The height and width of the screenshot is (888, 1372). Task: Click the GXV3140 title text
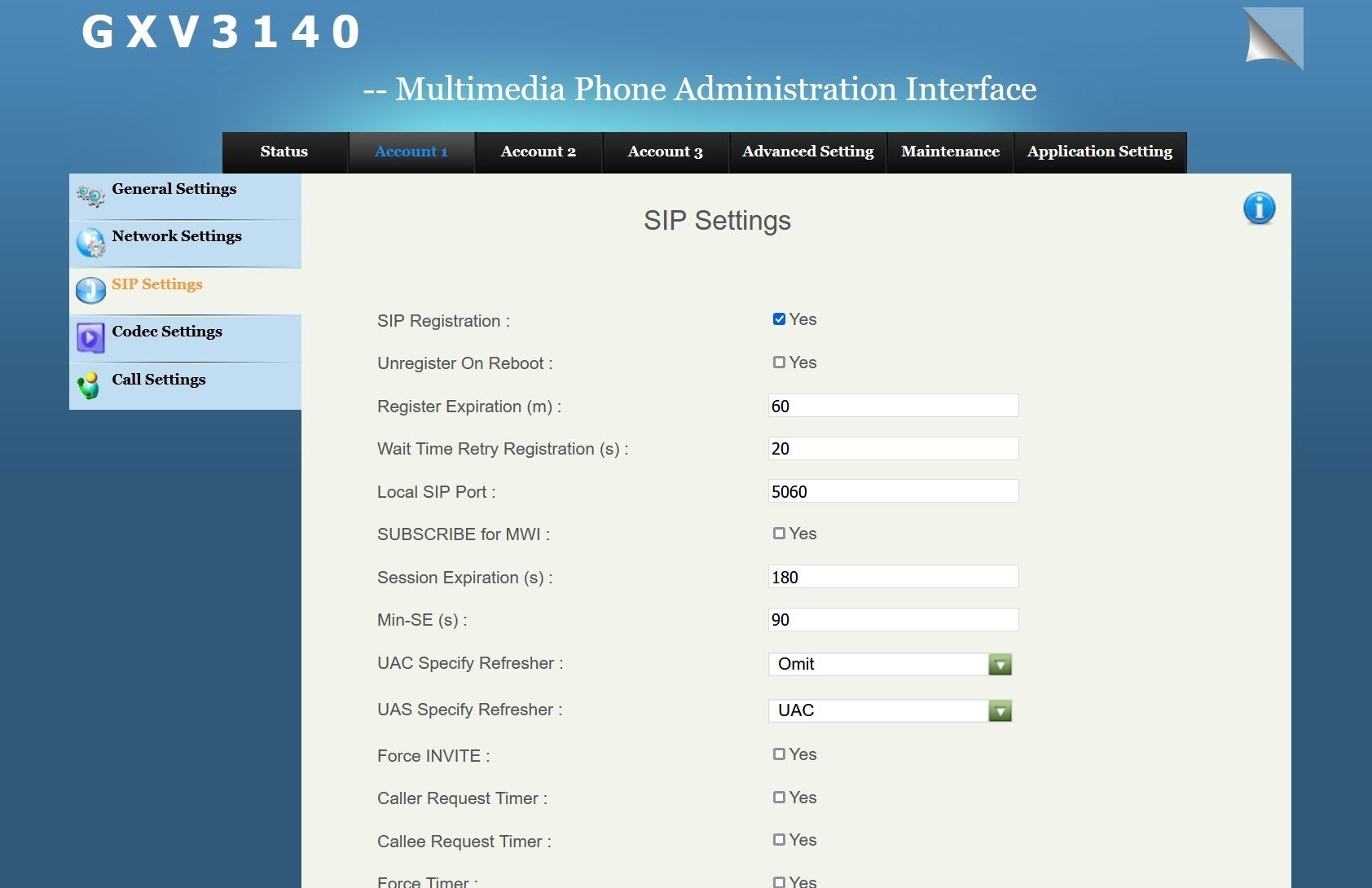[220, 33]
